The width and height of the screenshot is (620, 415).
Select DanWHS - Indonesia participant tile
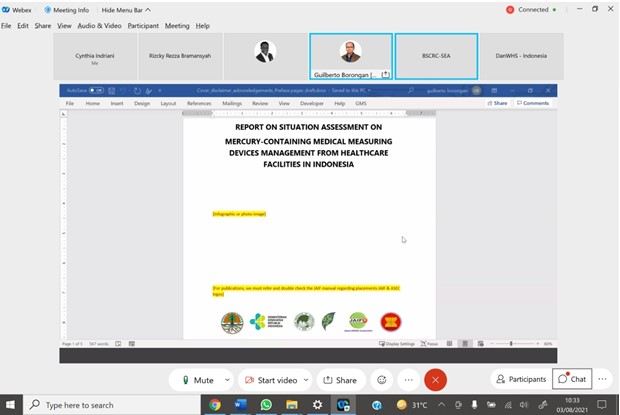tap(521, 56)
